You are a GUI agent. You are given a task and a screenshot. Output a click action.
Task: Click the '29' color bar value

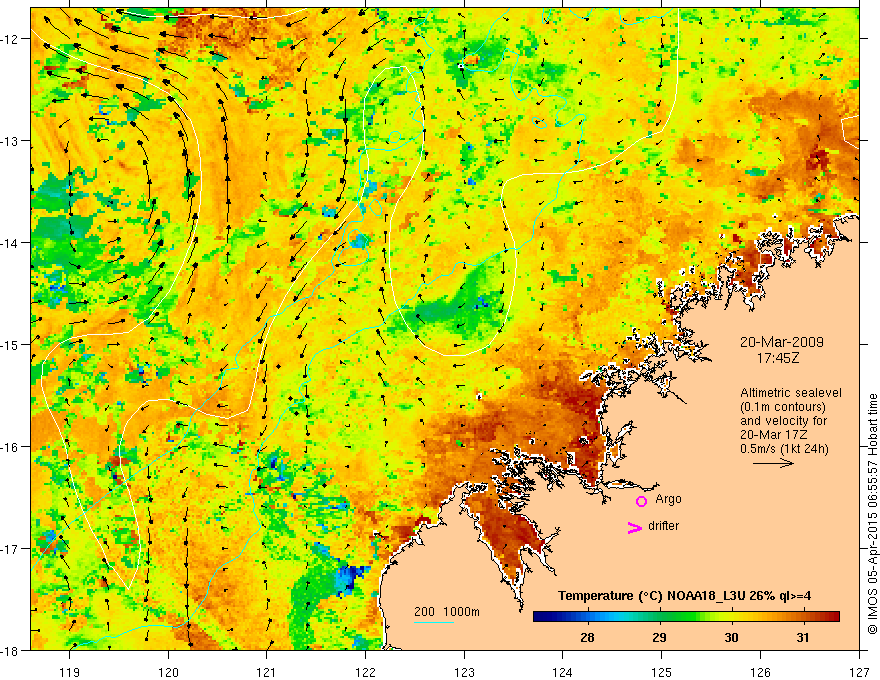659,637
